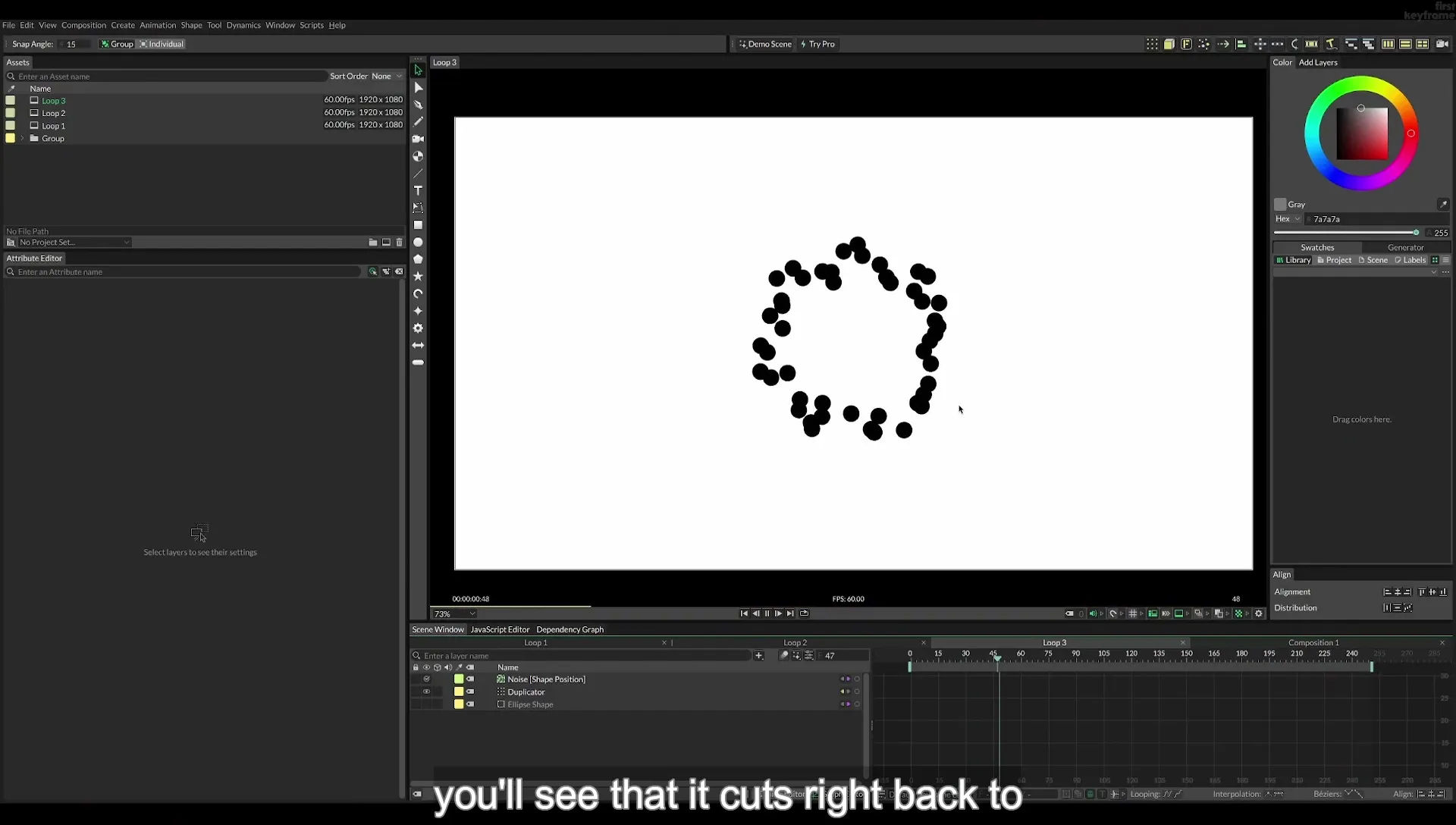This screenshot has width=1456, height=825.
Task: Click the Try Pro button
Action: [x=817, y=44]
